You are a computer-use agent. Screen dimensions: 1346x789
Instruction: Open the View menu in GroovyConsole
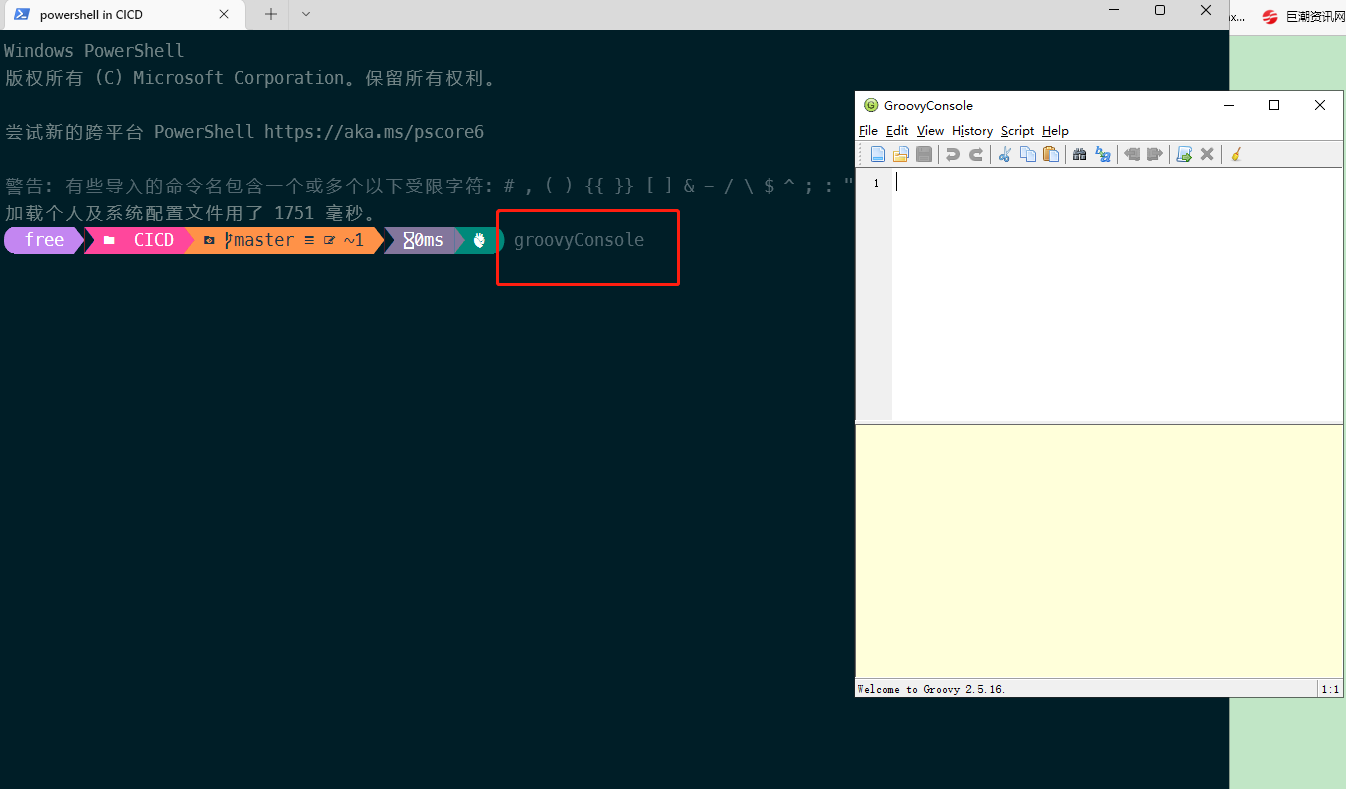[930, 131]
